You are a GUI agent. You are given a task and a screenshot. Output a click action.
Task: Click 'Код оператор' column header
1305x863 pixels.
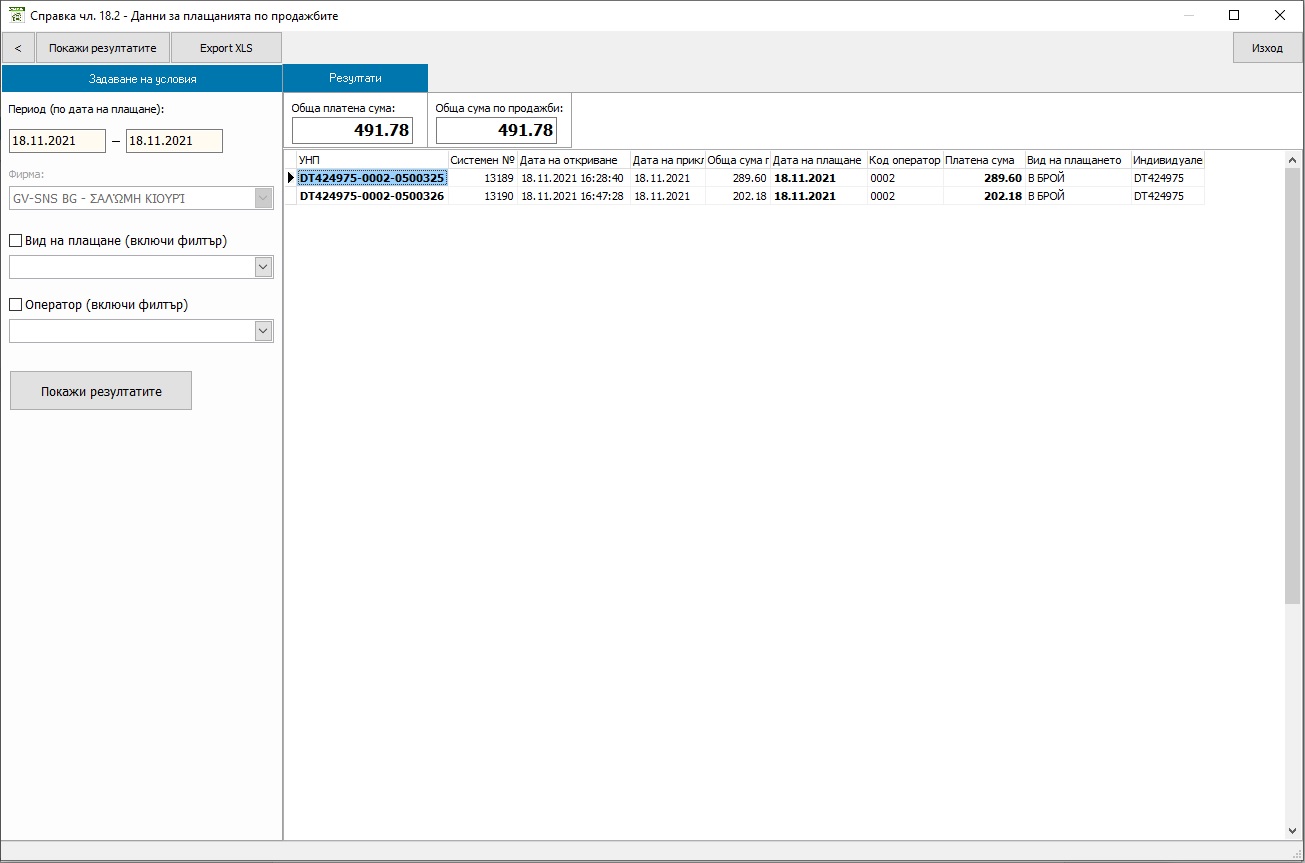(905, 160)
